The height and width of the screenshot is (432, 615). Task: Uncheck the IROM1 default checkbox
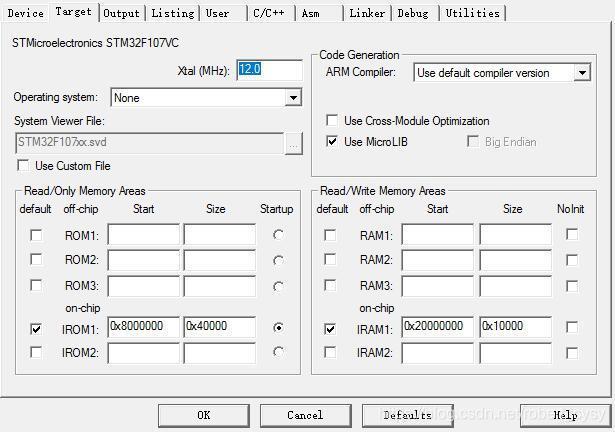[36, 328]
